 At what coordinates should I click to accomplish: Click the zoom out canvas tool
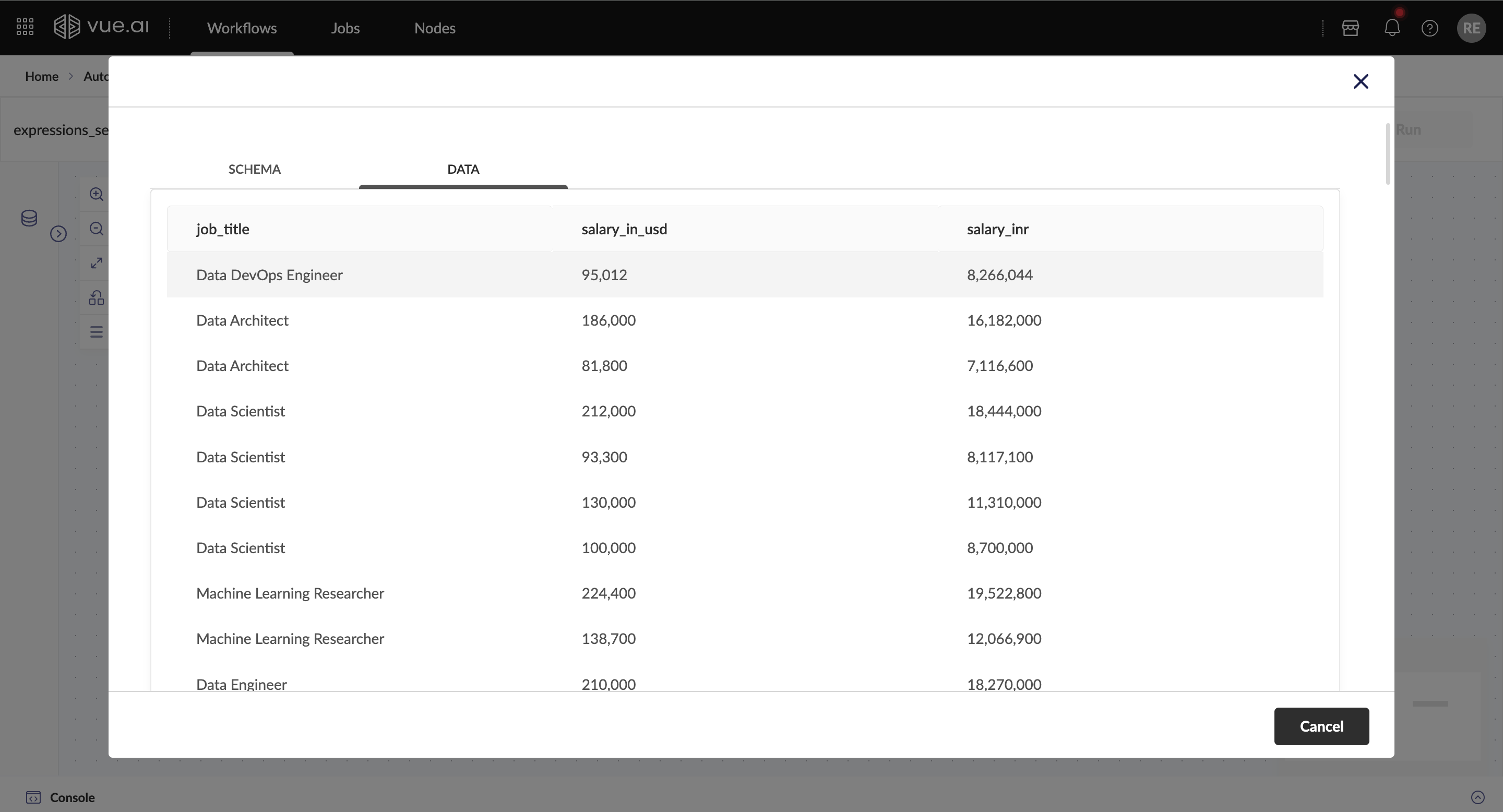96,229
